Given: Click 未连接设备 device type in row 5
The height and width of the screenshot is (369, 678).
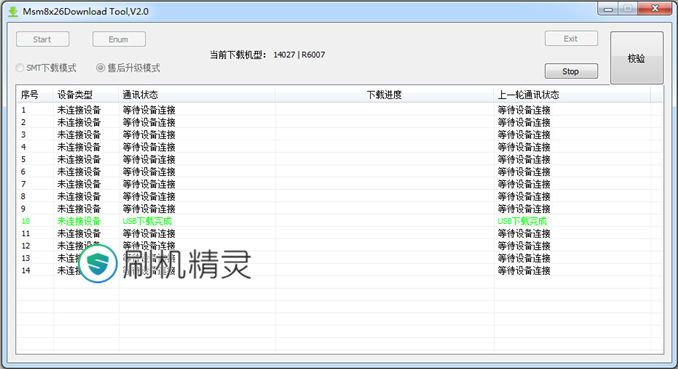Looking at the screenshot, I should tap(79, 160).
